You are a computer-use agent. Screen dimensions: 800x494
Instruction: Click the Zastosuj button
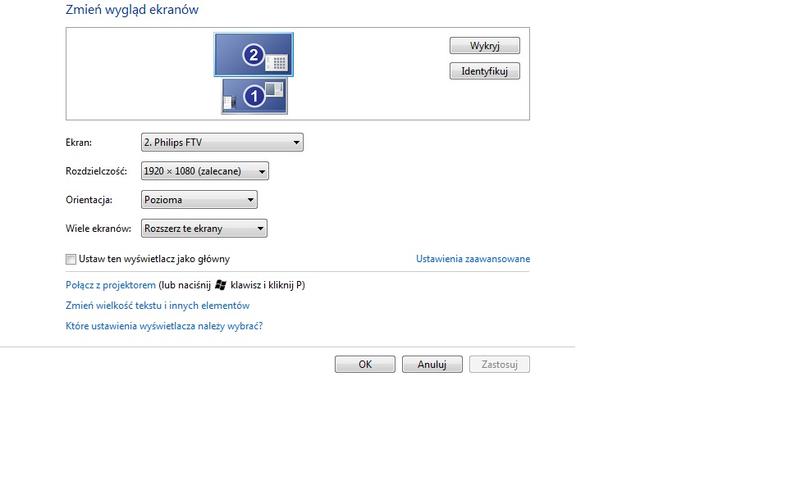pyautogui.click(x=499, y=365)
